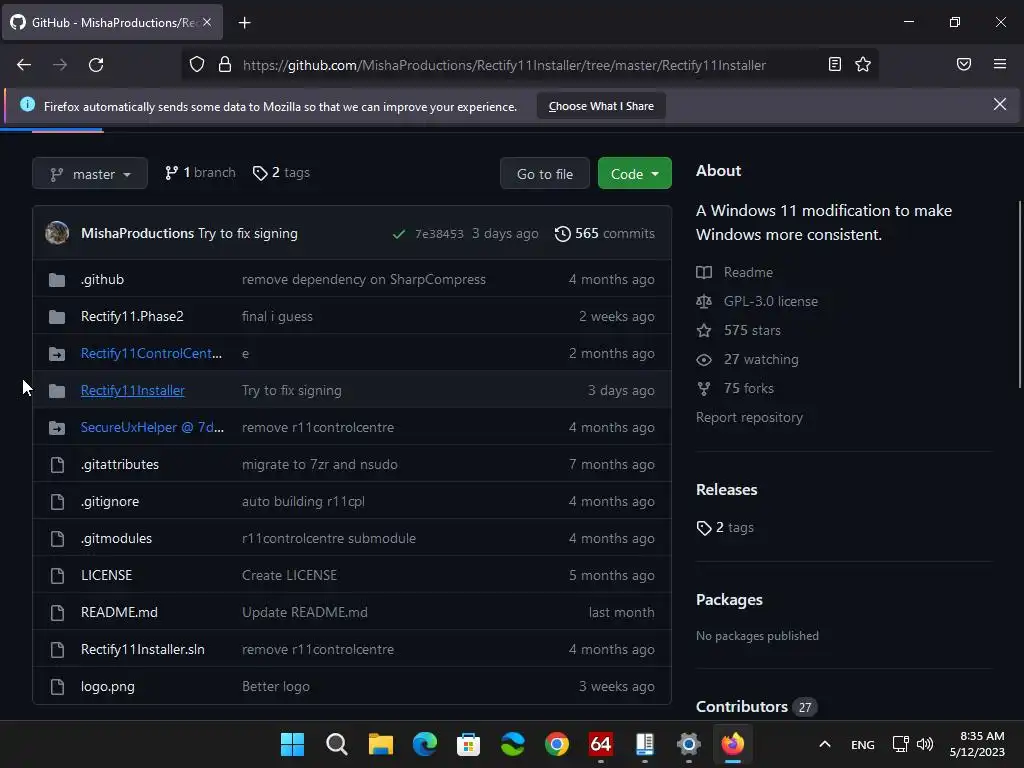Click the Go to file button
Image resolution: width=1024 pixels, height=768 pixels.
coord(545,174)
